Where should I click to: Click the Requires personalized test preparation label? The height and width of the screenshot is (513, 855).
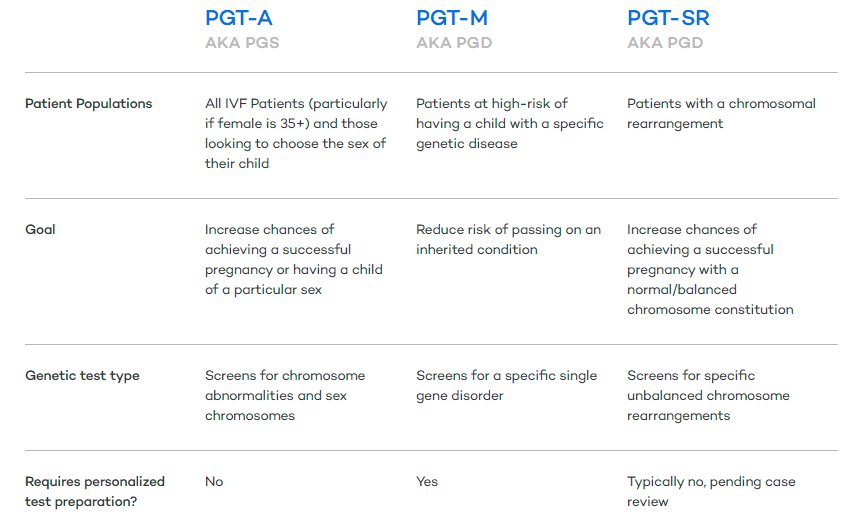95,492
